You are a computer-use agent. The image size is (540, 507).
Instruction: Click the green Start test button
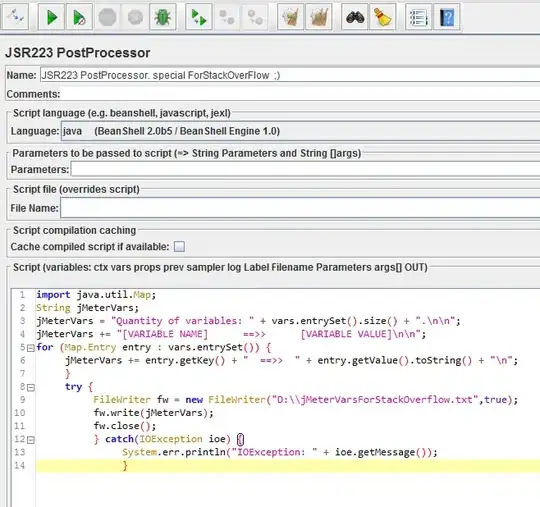pyautogui.click(x=51, y=17)
